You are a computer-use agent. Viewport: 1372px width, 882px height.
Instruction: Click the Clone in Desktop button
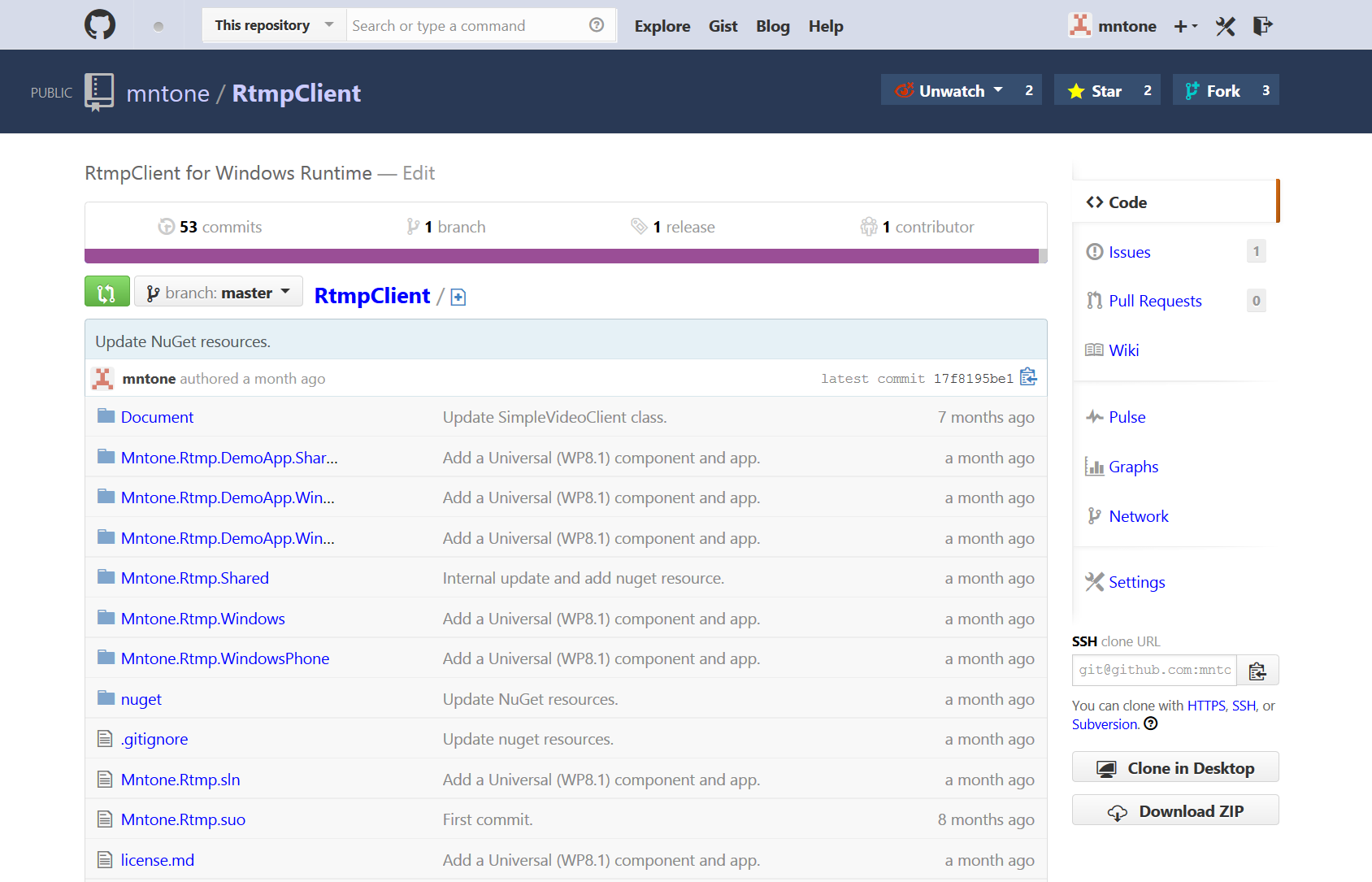pos(1174,767)
